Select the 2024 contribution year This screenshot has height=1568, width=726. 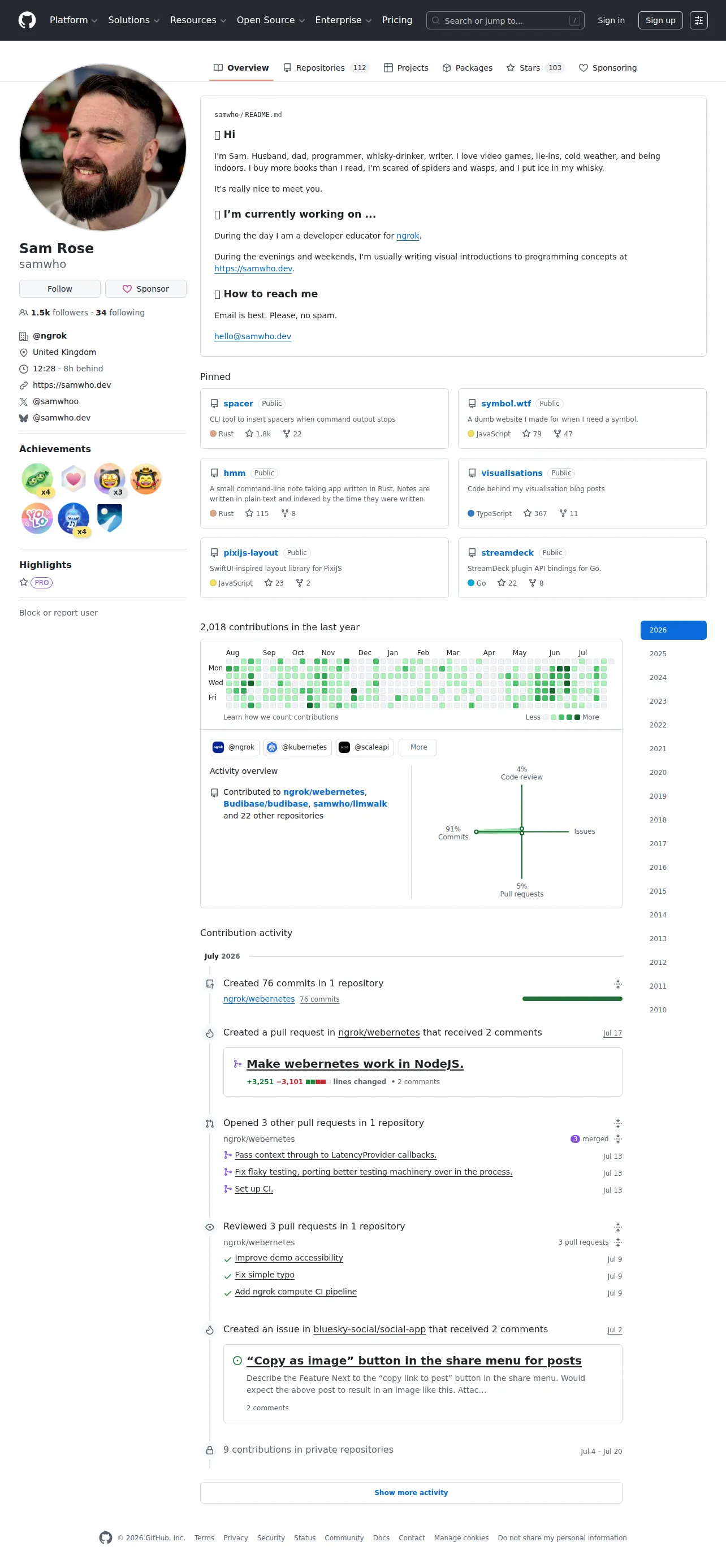point(658,678)
